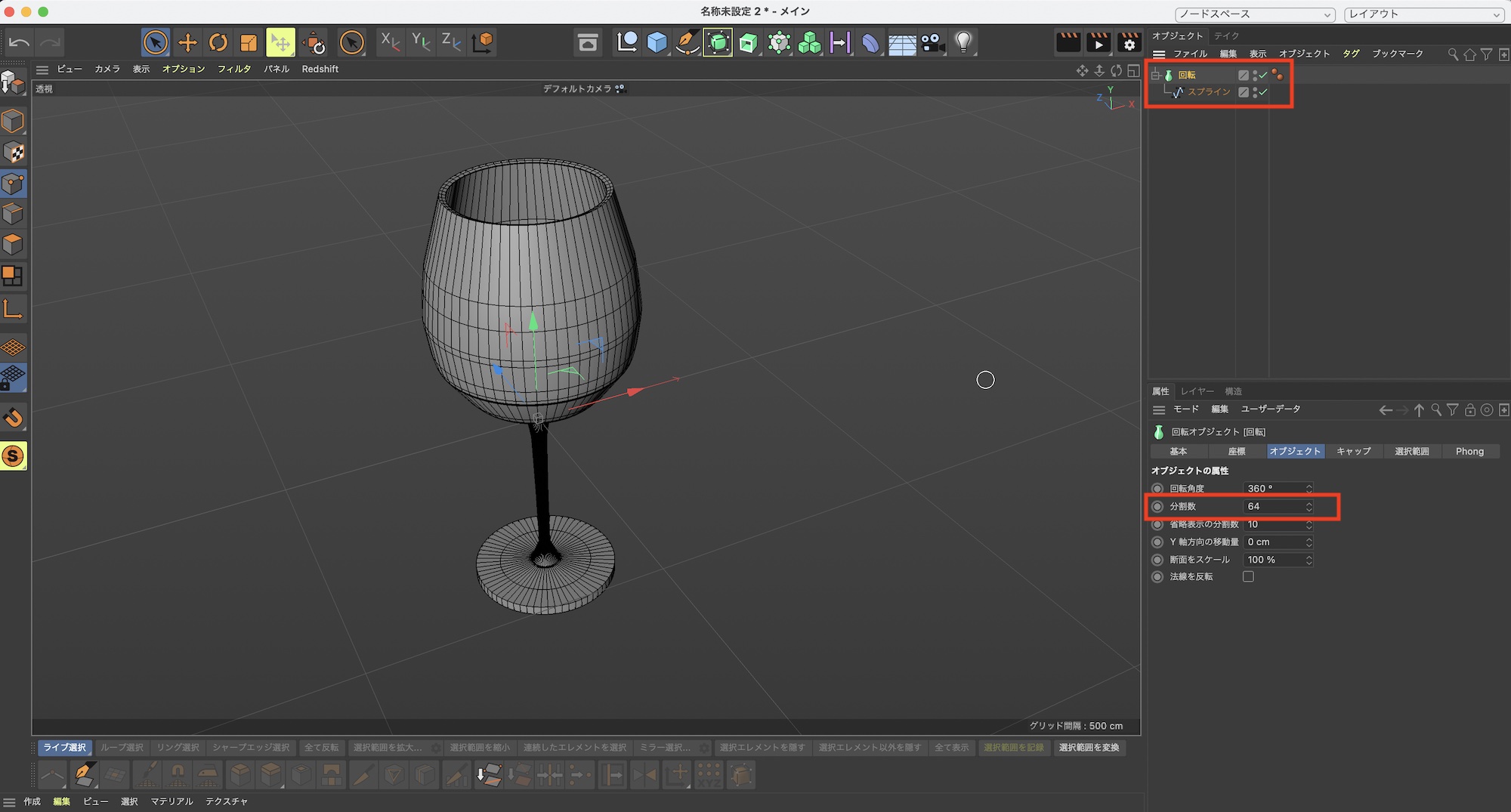Click the Undo arrow icon
This screenshot has height=812, width=1511.
tap(19, 42)
